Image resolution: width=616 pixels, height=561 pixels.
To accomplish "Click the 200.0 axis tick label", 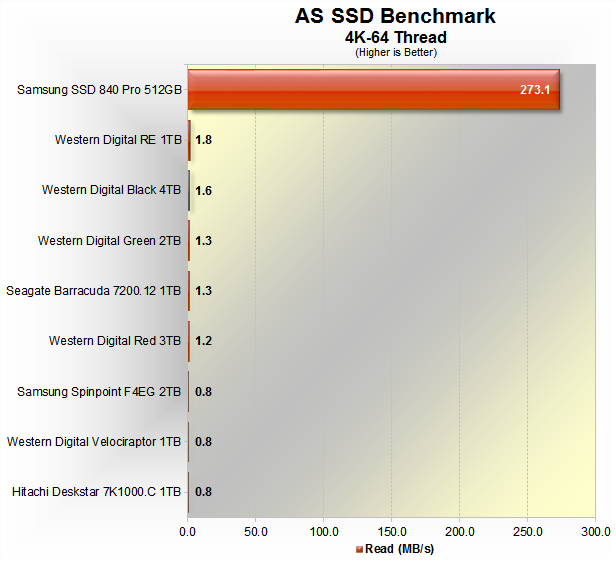I will click(x=460, y=532).
